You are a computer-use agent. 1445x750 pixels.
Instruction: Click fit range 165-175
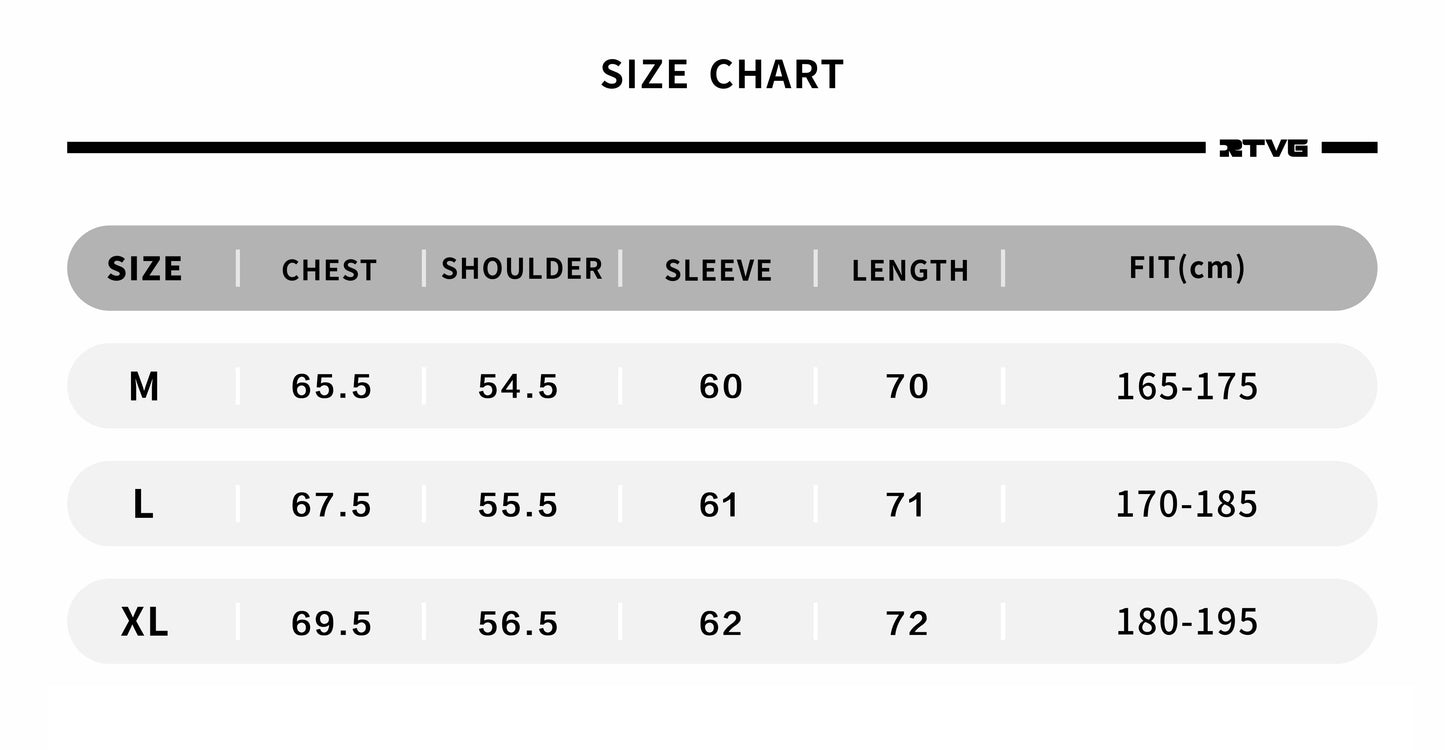[1187, 386]
